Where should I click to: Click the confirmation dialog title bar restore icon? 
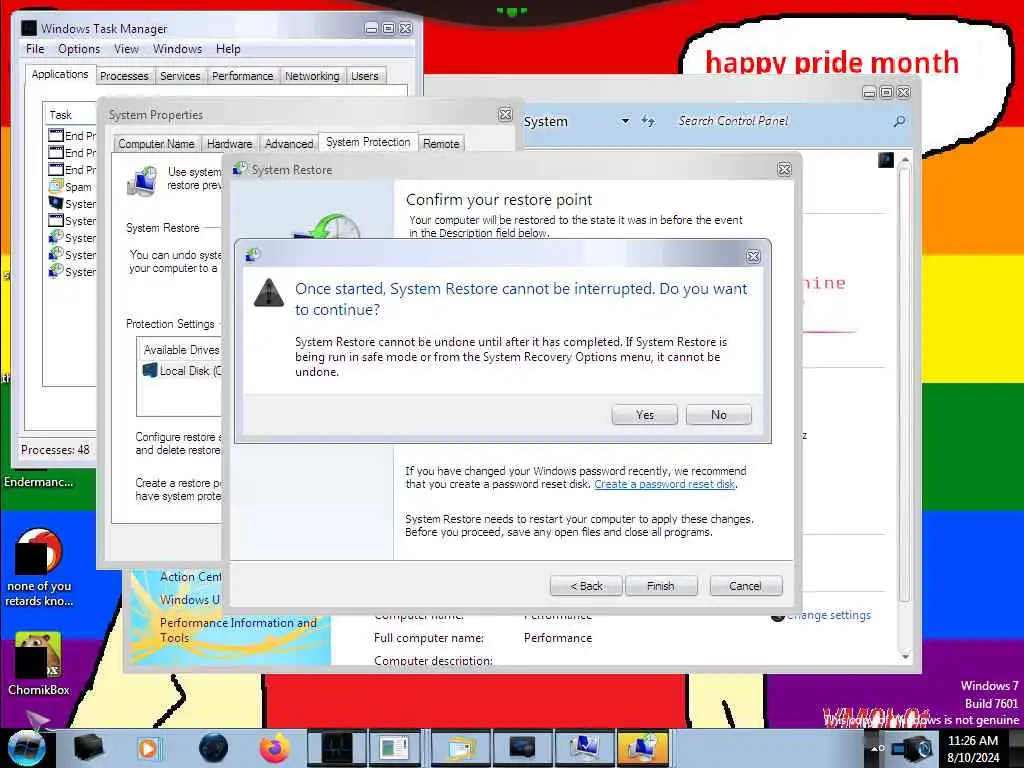253,255
